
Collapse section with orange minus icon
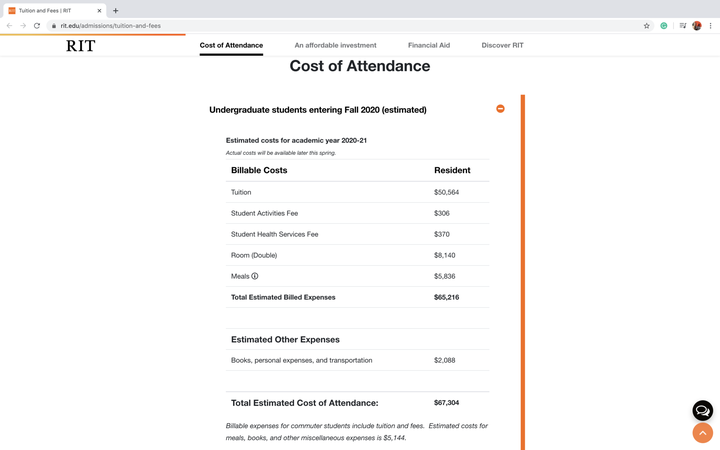click(x=500, y=109)
